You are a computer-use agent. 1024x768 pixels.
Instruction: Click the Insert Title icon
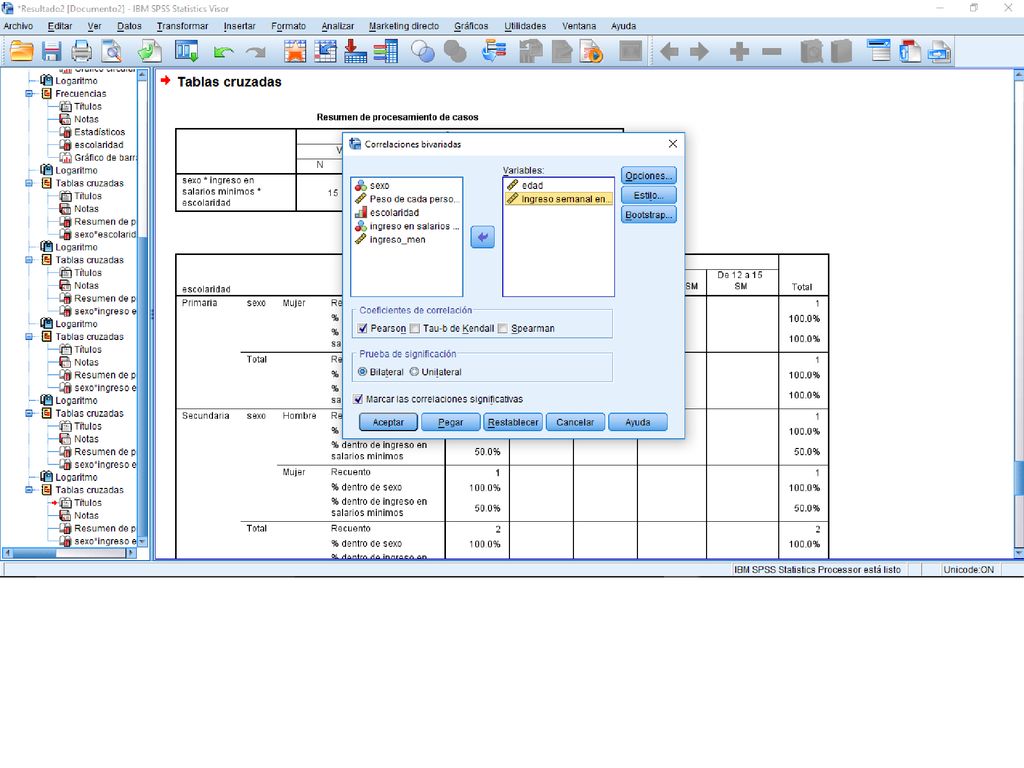pos(910,52)
